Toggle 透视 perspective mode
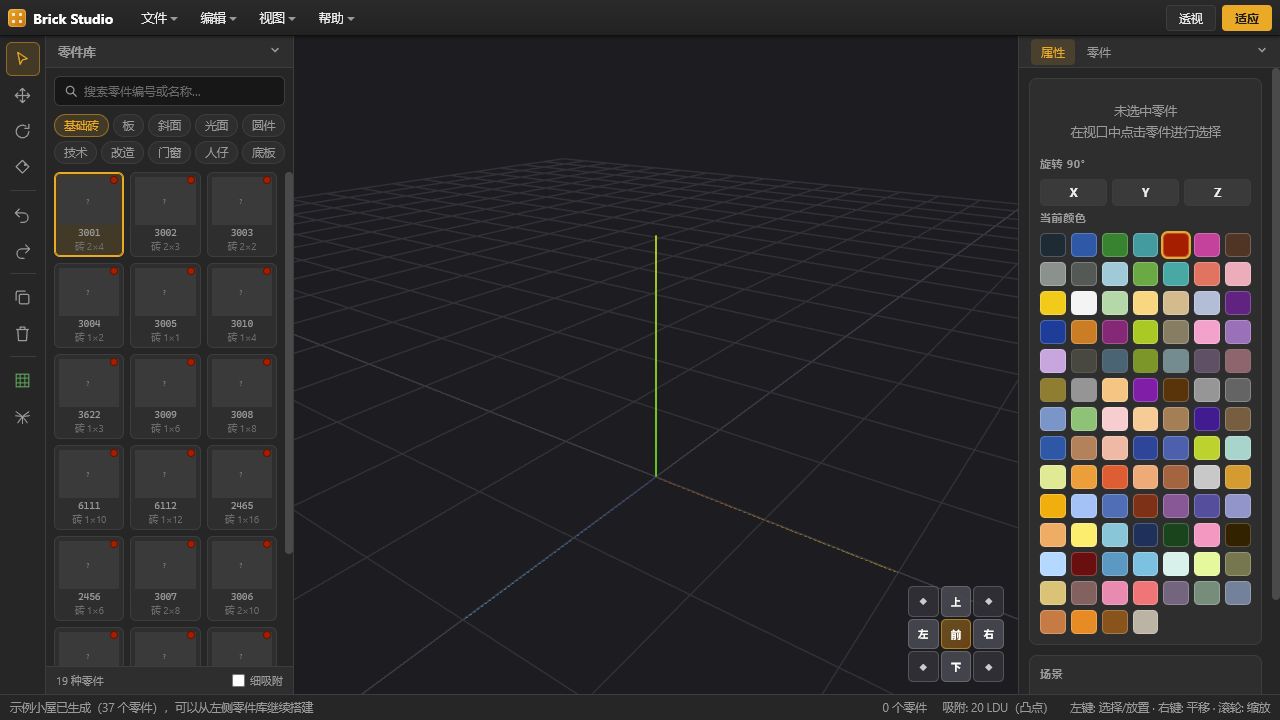Image resolution: width=1280 pixels, height=720 pixels. point(1191,18)
